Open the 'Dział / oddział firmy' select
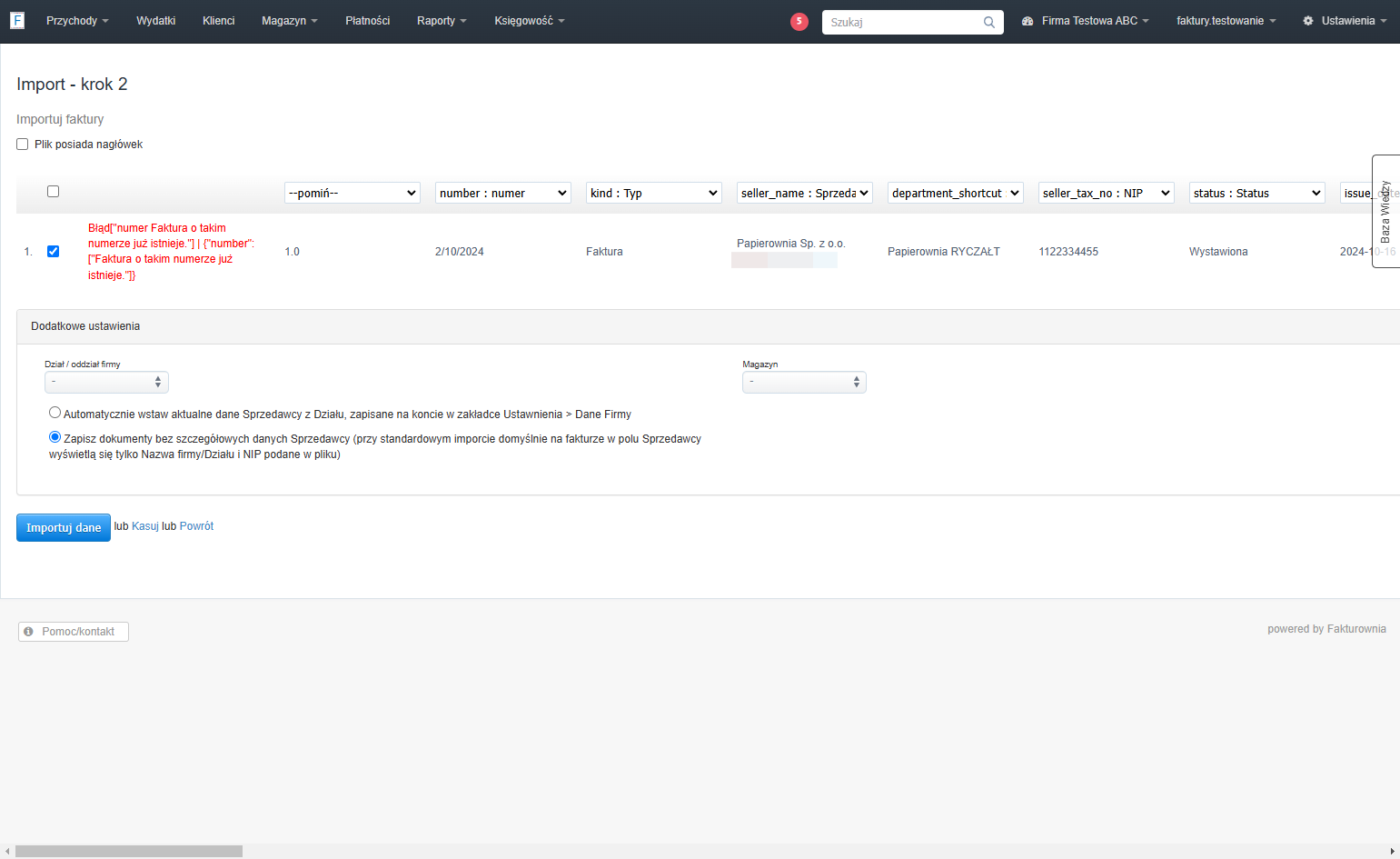The height and width of the screenshot is (859, 1400). [x=106, y=382]
